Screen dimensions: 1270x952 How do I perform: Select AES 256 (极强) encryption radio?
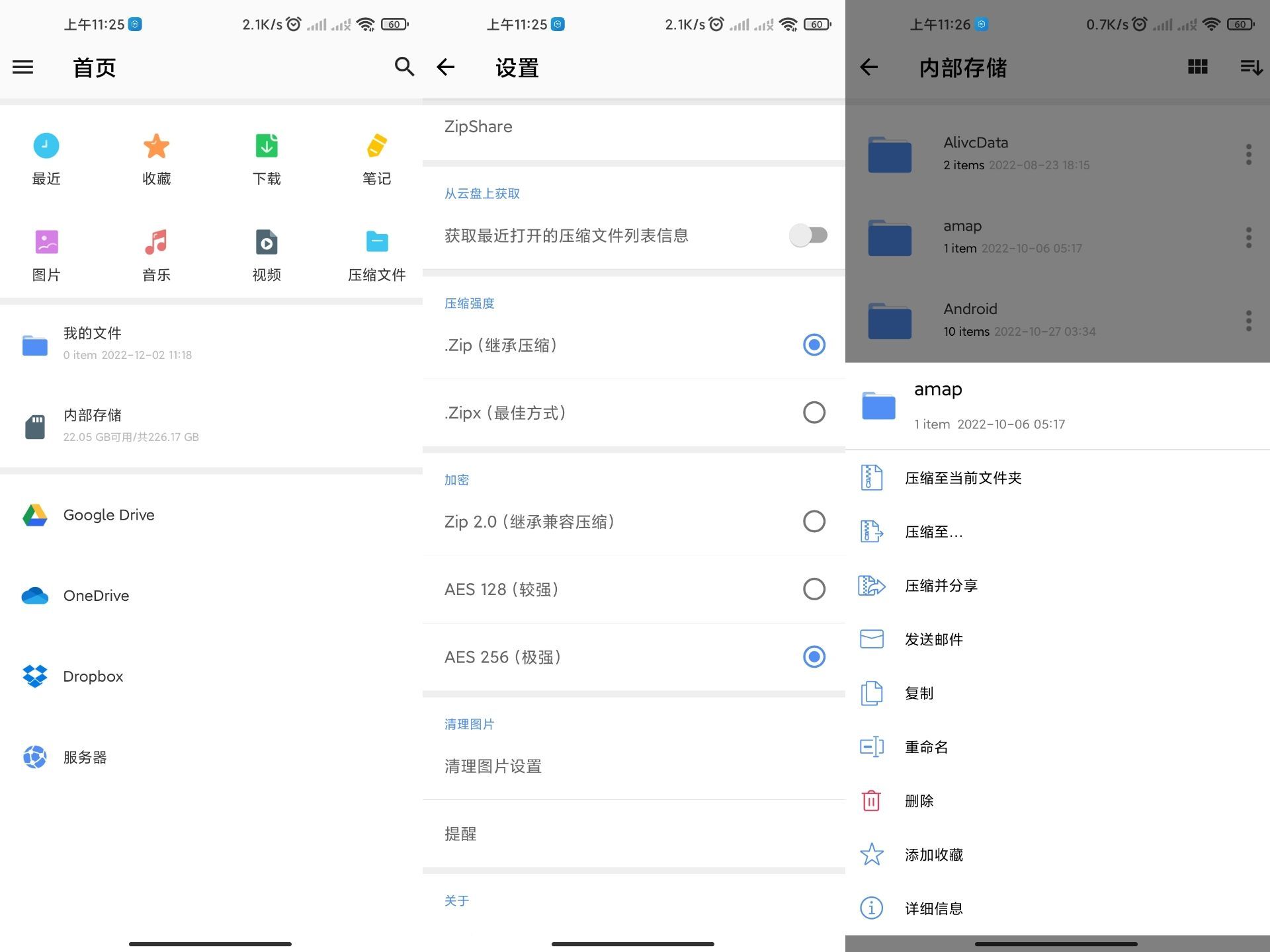(x=814, y=657)
